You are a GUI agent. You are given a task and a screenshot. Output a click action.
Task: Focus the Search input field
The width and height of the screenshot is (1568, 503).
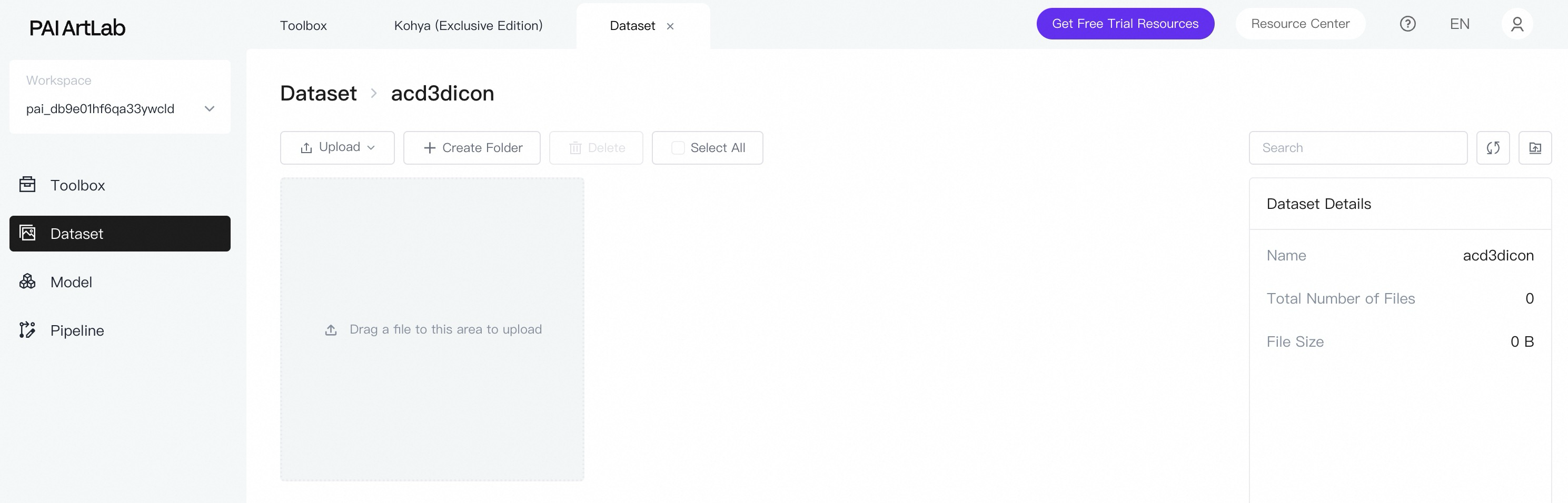[x=1357, y=148]
